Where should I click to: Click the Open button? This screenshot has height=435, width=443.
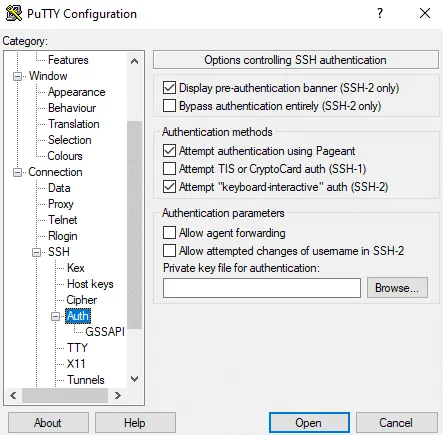[309, 423]
